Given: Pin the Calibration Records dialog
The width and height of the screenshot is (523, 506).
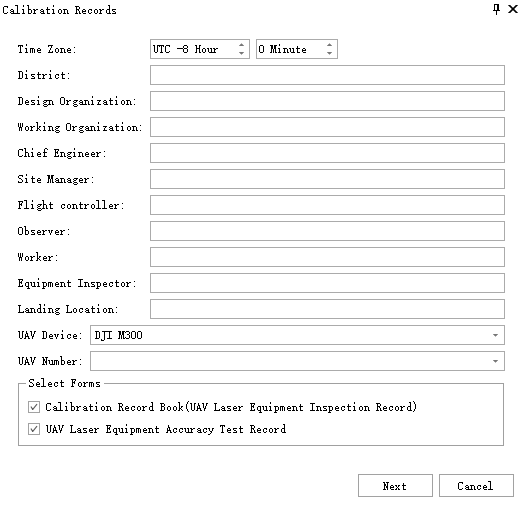Looking at the screenshot, I should [x=496, y=9].
